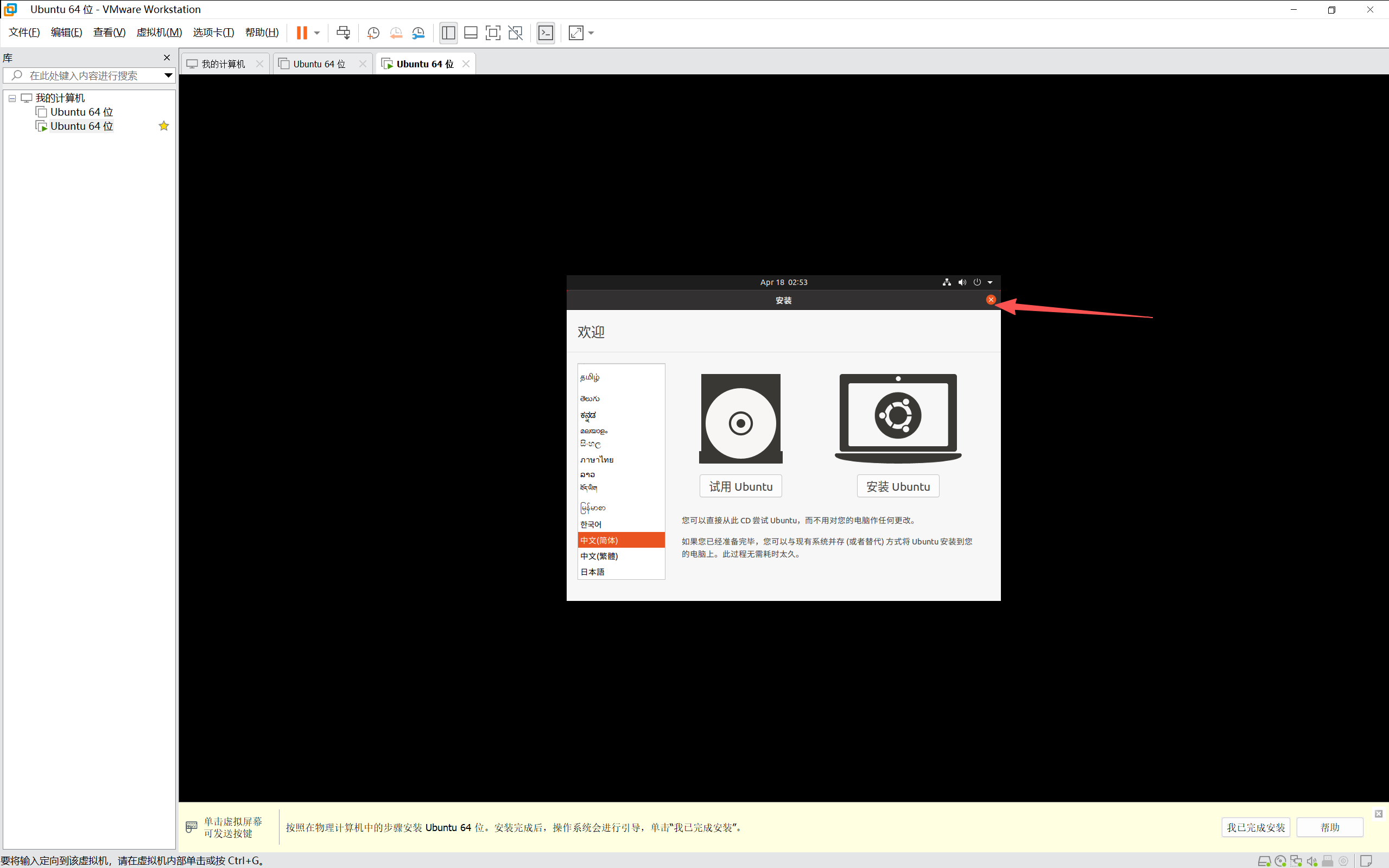Viewport: 1389px width, 868px height.
Task: Open the snapshot manager
Action: [x=418, y=33]
